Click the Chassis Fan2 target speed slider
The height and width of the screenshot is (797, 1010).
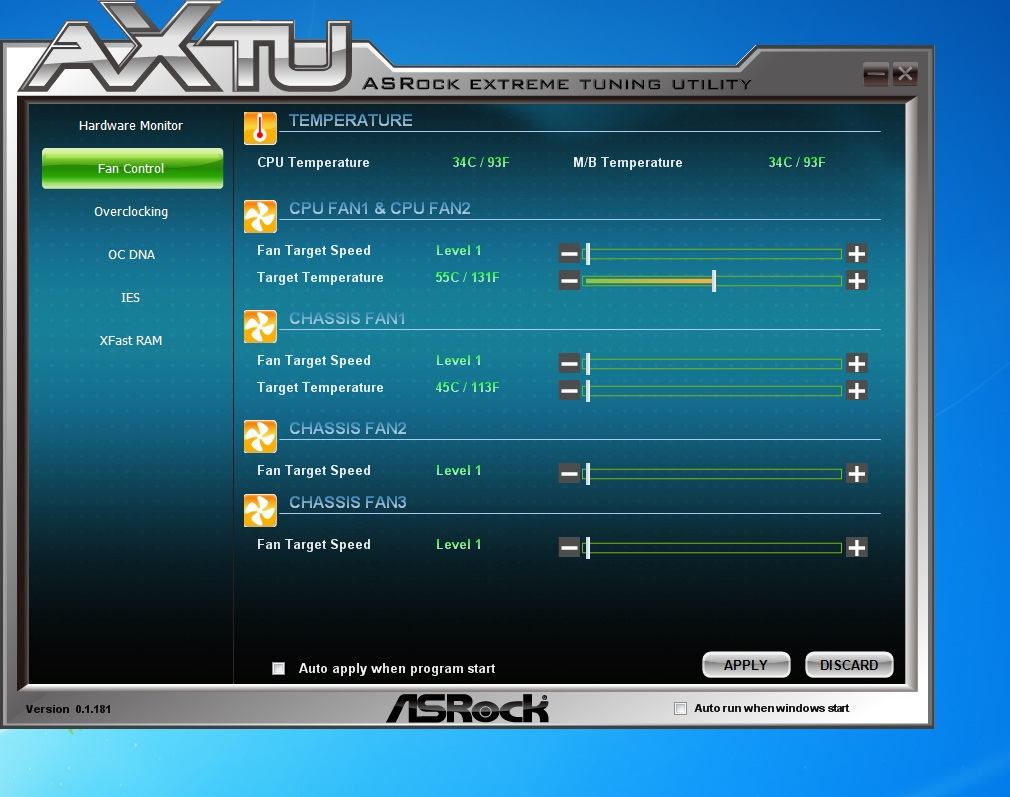[712, 474]
